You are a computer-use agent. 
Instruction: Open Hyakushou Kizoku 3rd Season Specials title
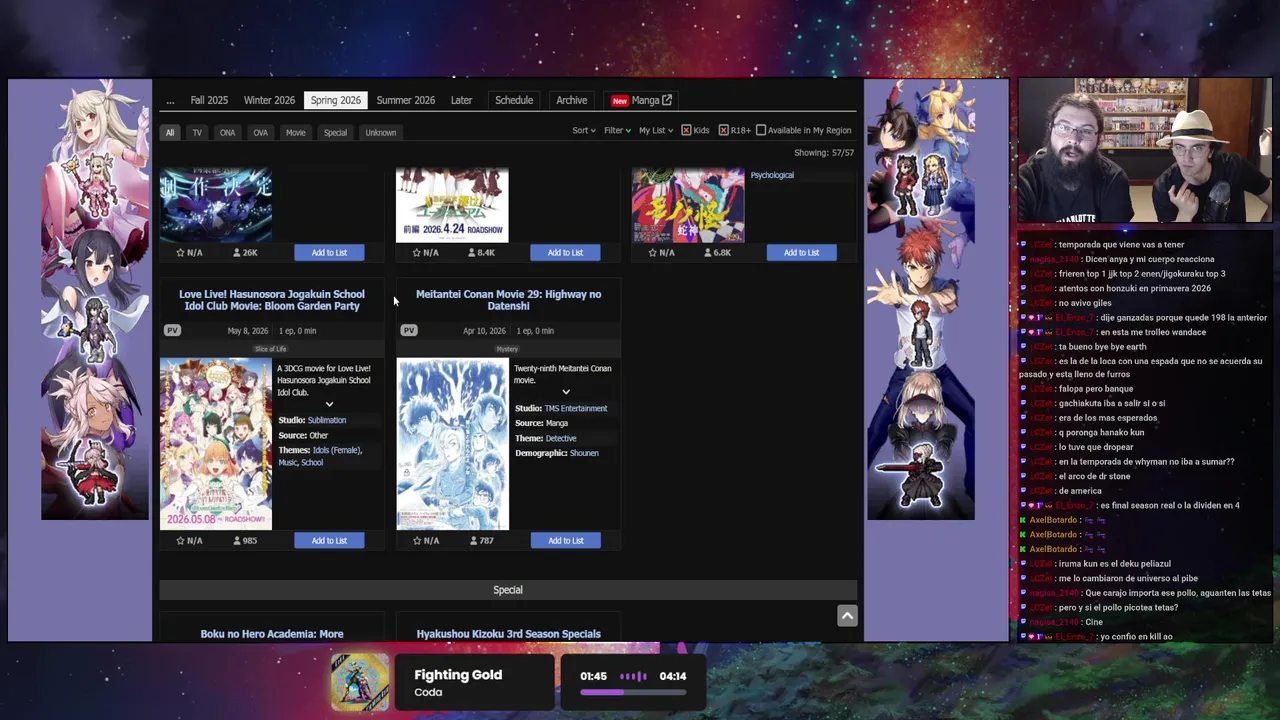coord(508,634)
